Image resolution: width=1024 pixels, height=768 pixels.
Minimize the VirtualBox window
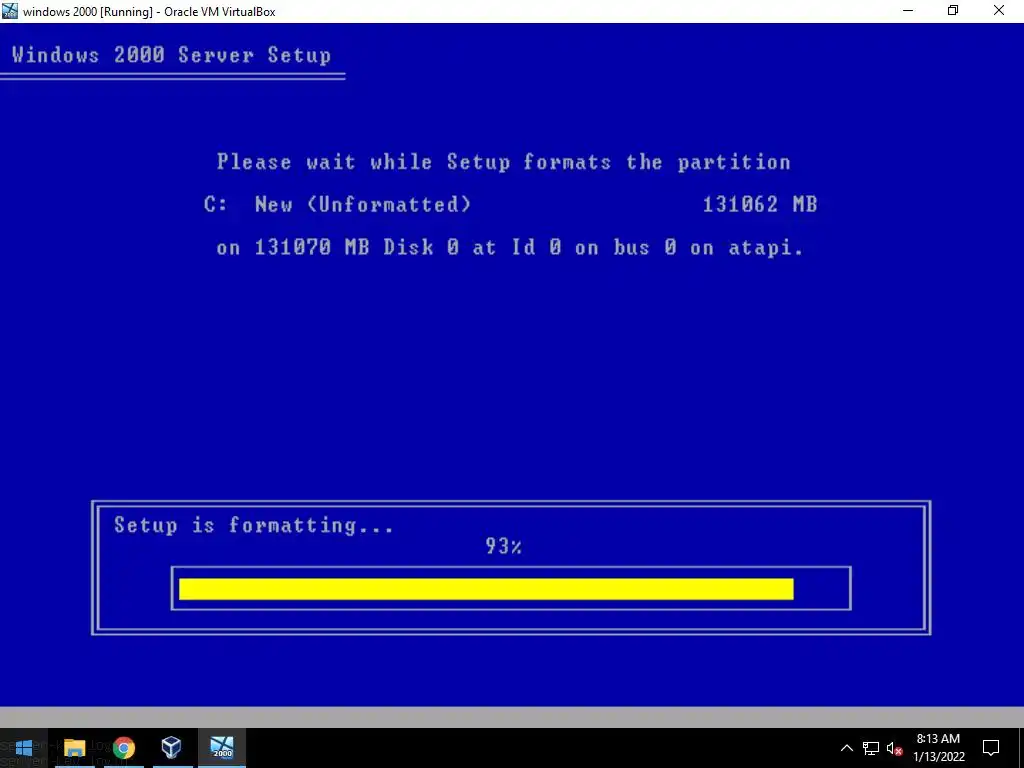908,11
